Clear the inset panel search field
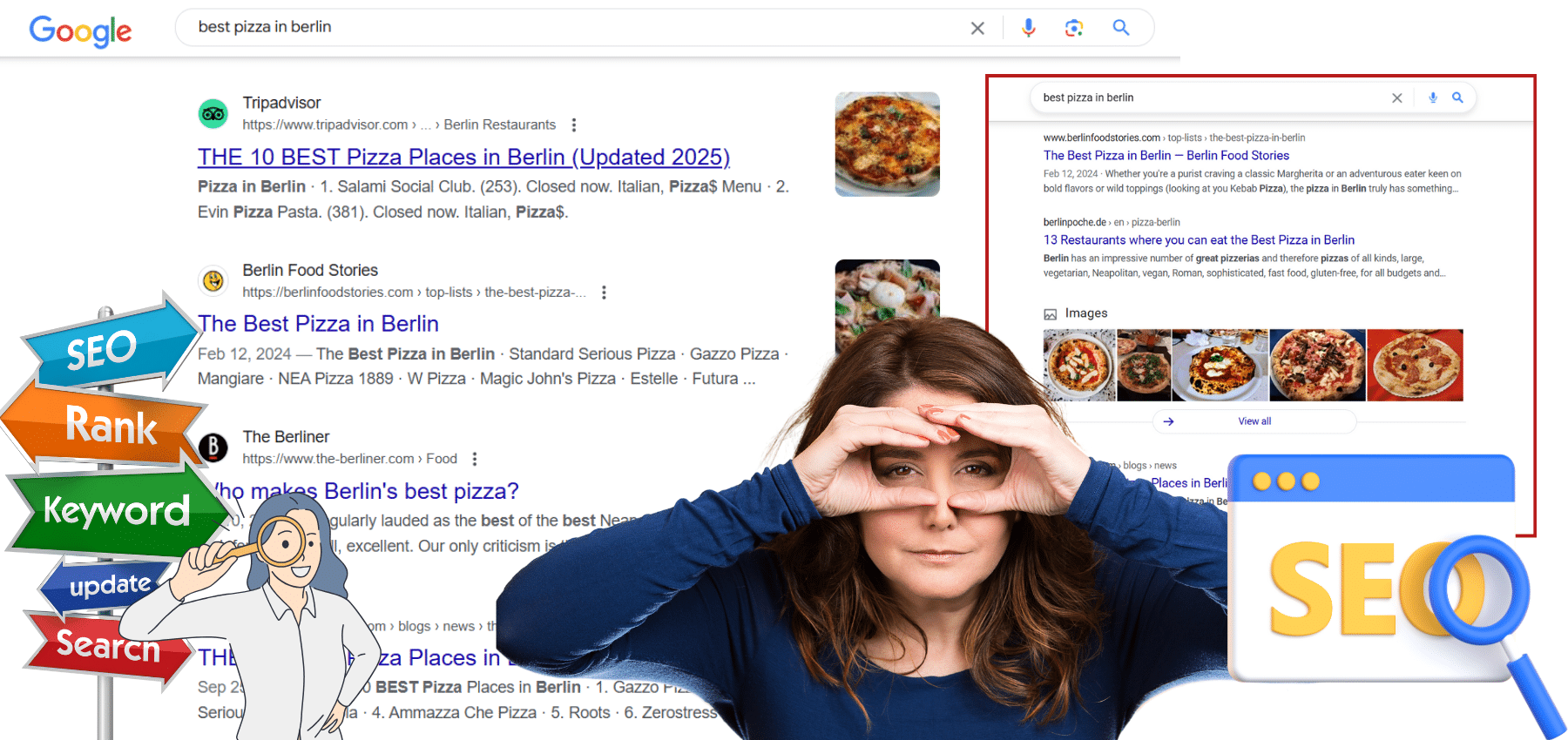The image size is (1568, 740). (1396, 98)
